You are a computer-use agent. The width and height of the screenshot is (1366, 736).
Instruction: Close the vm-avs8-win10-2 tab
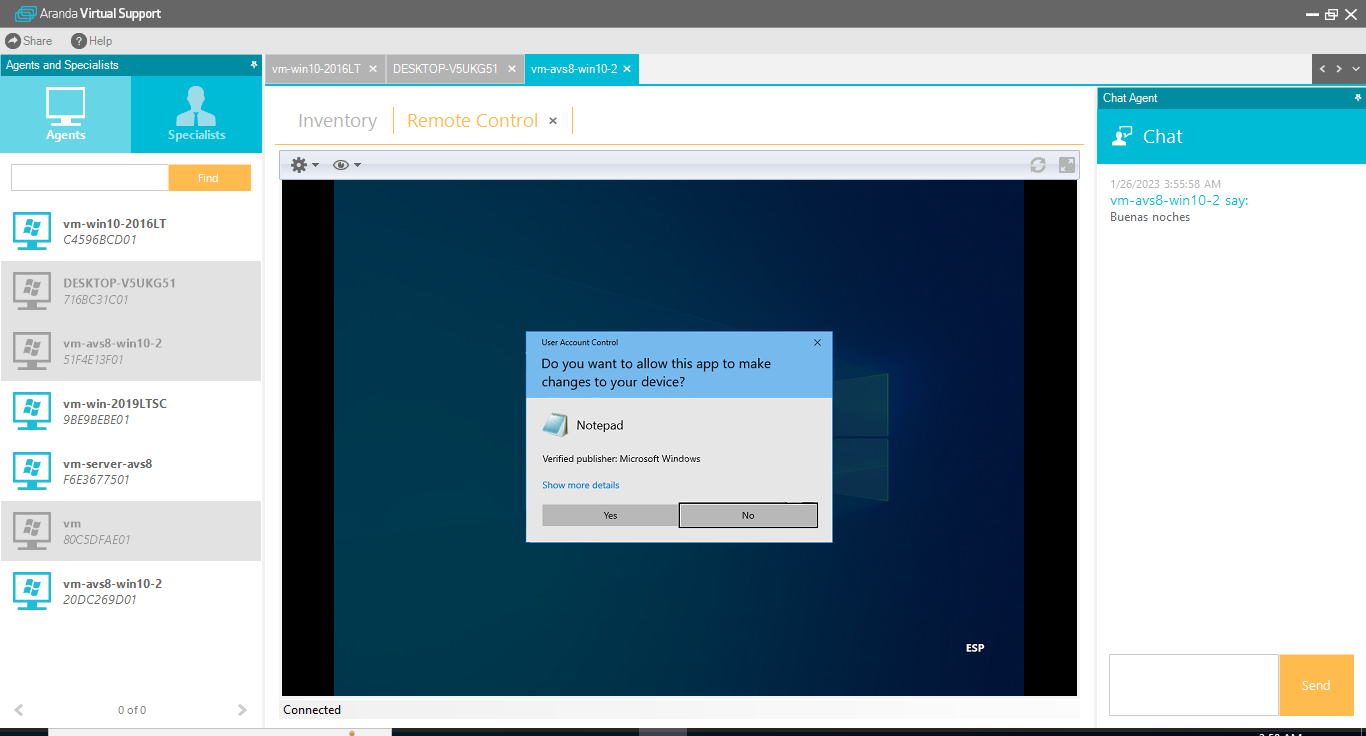point(627,69)
